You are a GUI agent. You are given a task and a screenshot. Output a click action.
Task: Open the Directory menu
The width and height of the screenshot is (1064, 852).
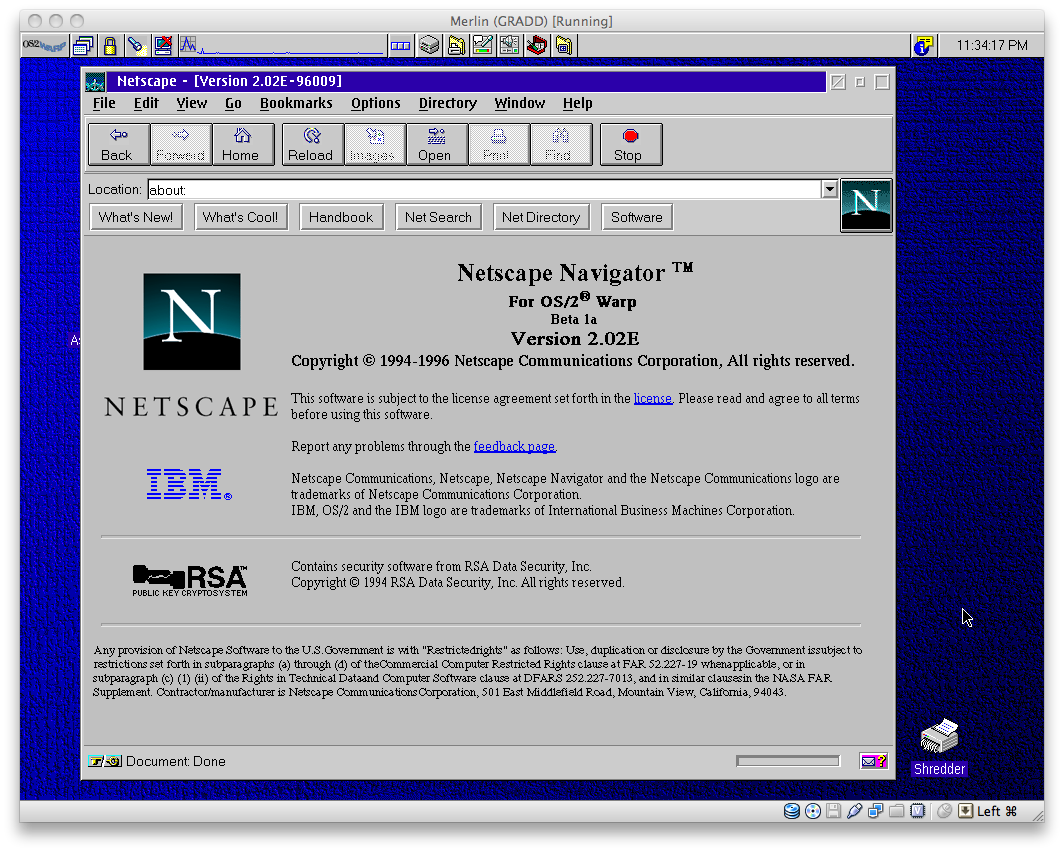(x=447, y=103)
